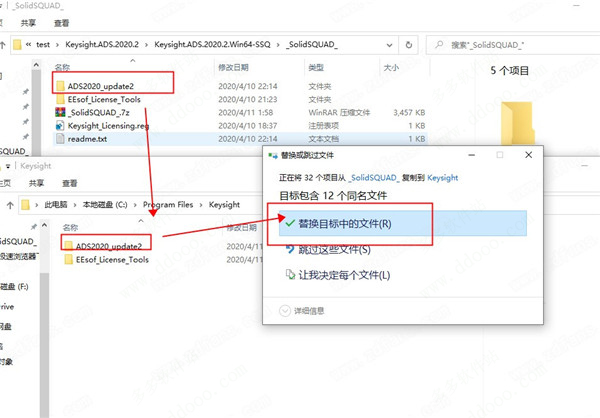Click 3,457 KB size of _SolidSQUAD_.7z

[x=409, y=113]
